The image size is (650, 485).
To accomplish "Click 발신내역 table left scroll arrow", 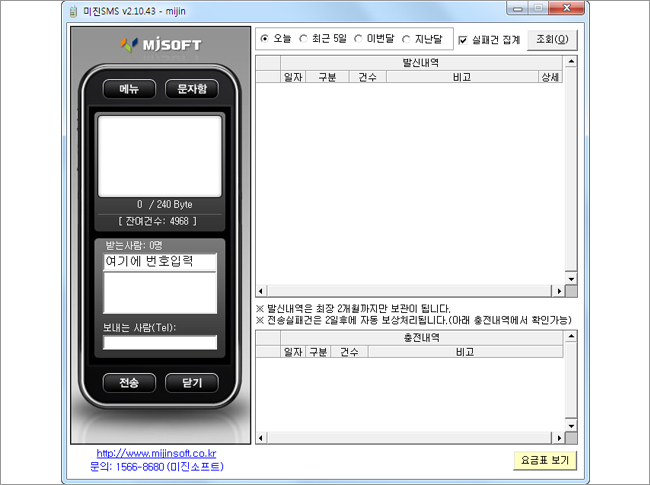I will click(261, 291).
